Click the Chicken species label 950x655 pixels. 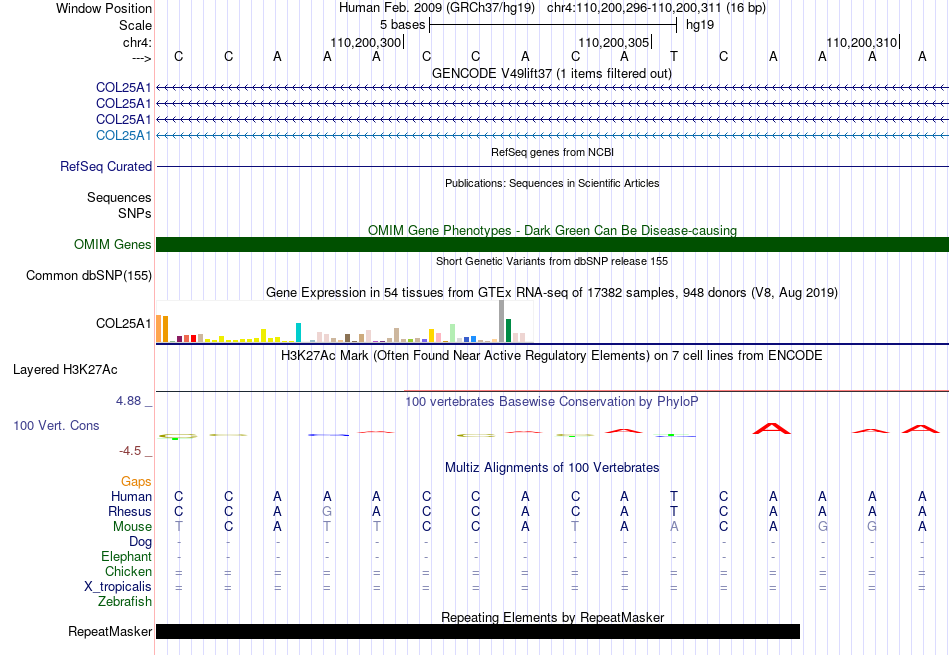tap(128, 571)
